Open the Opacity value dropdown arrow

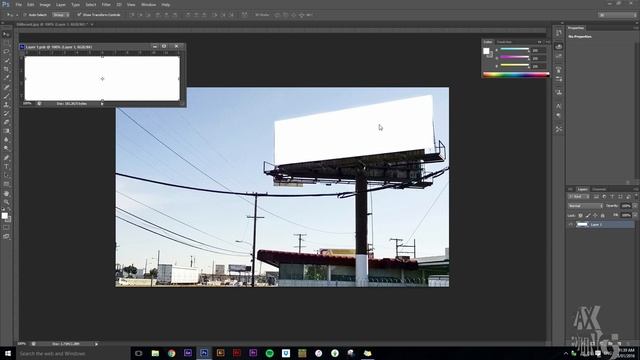tap(635, 206)
